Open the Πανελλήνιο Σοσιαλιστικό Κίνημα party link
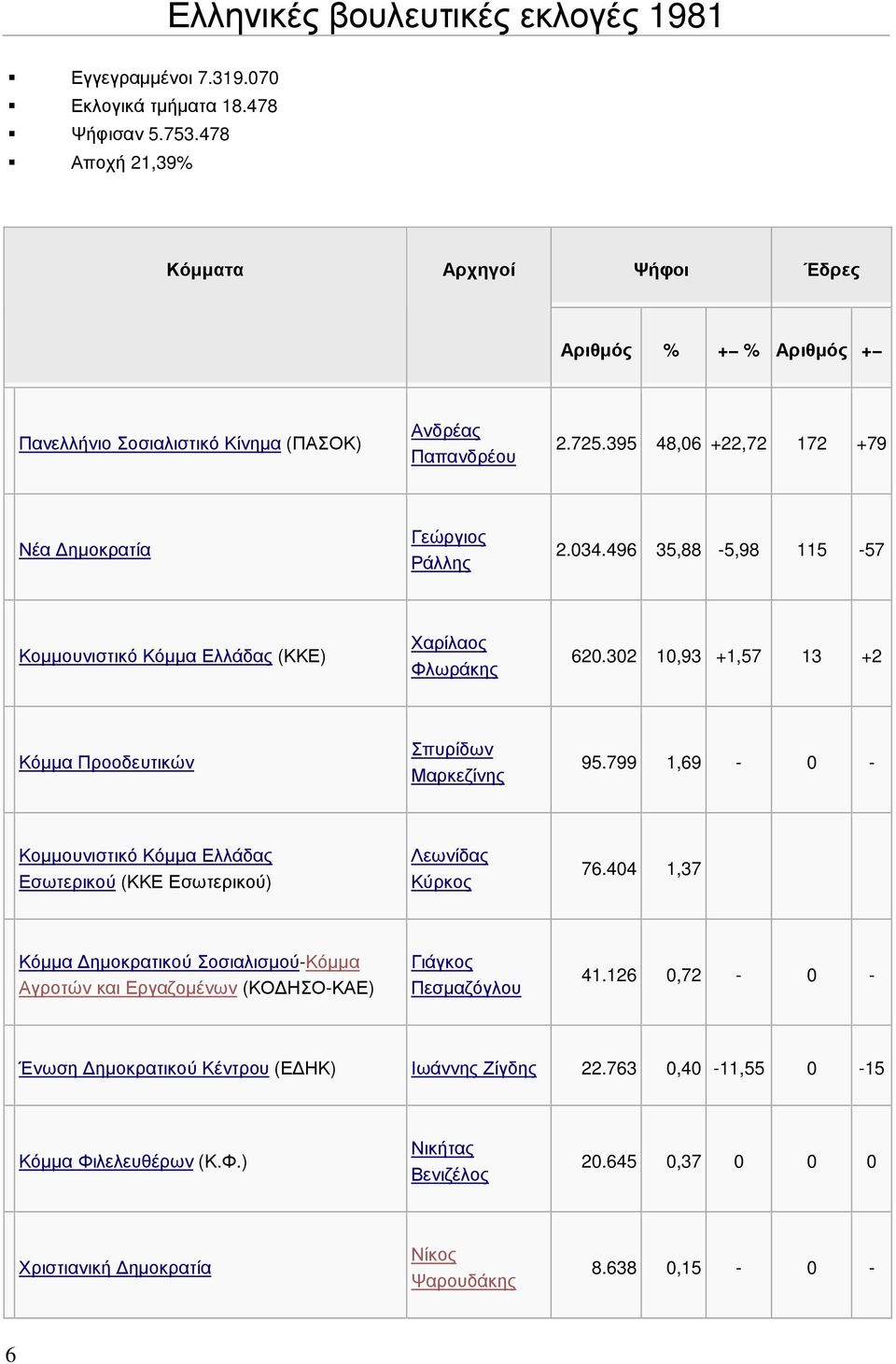 coord(150,443)
